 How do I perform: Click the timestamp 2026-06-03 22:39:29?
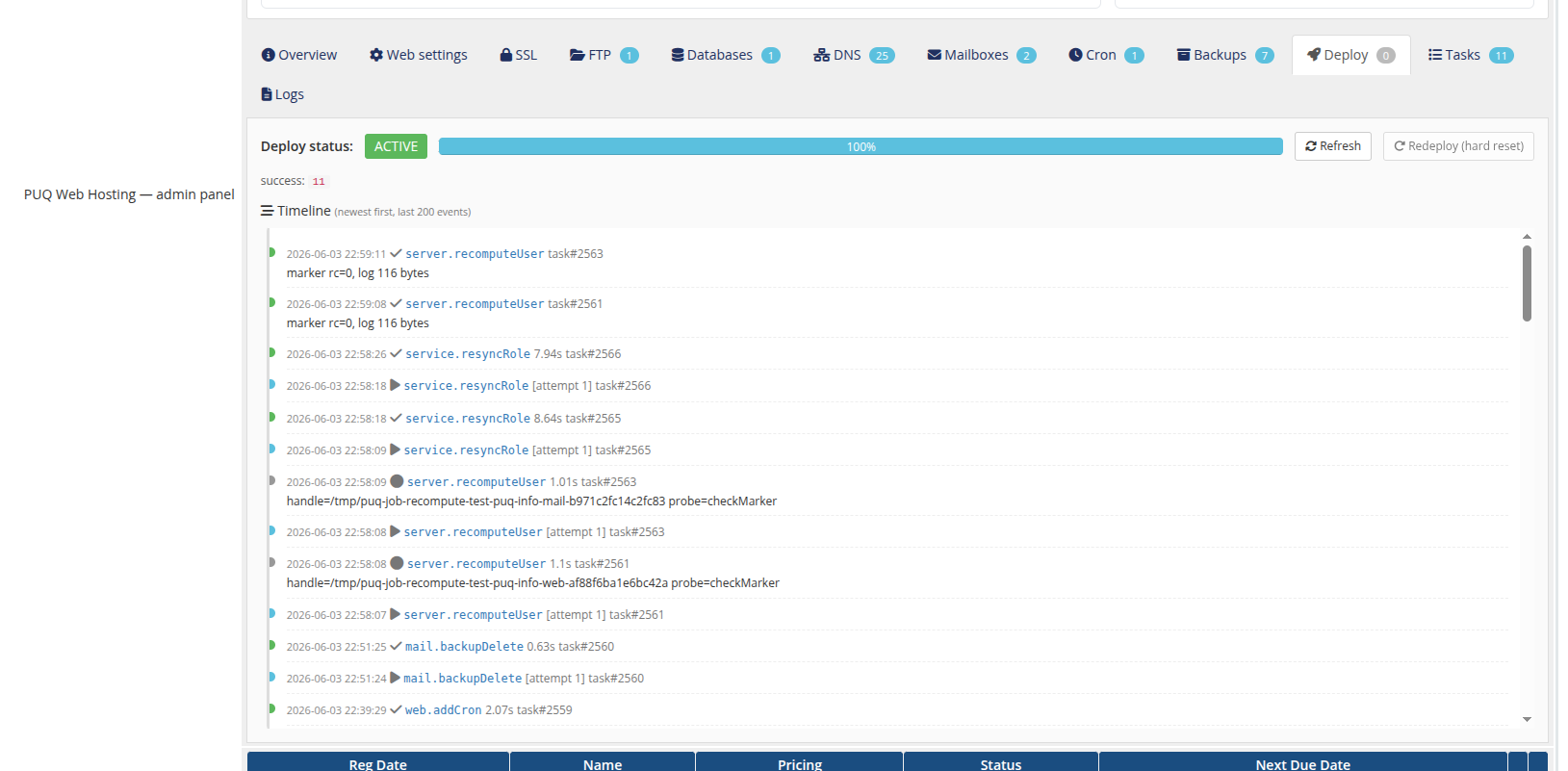click(336, 710)
